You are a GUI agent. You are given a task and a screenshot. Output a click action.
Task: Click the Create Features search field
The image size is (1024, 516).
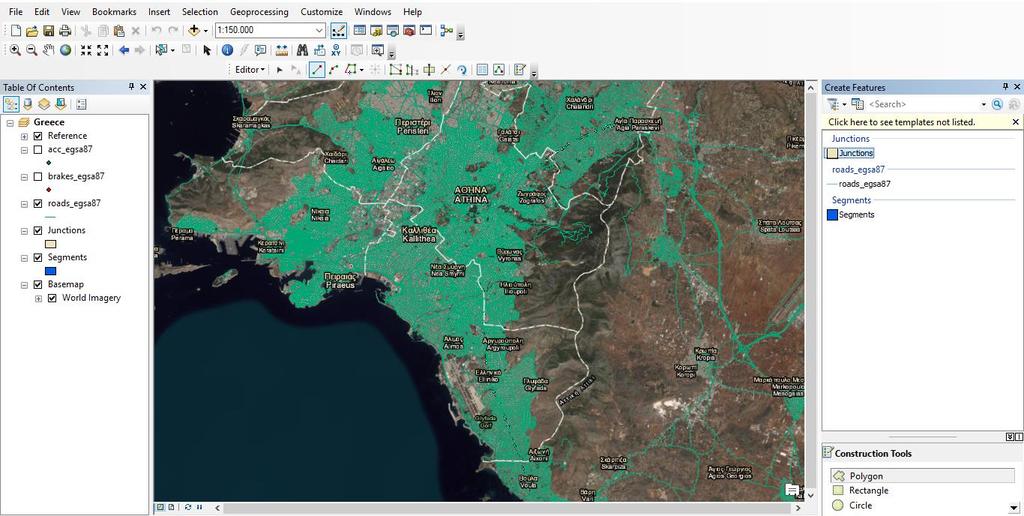[x=922, y=105]
